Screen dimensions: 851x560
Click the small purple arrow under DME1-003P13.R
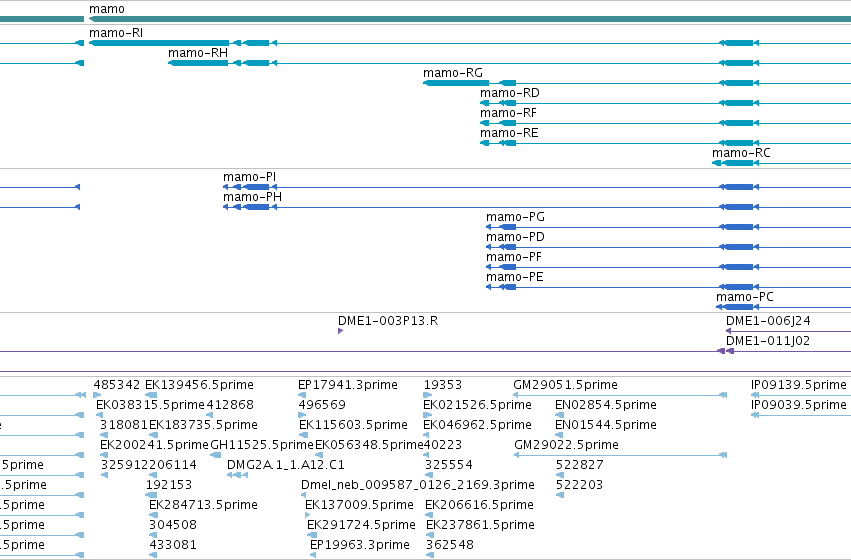340,331
